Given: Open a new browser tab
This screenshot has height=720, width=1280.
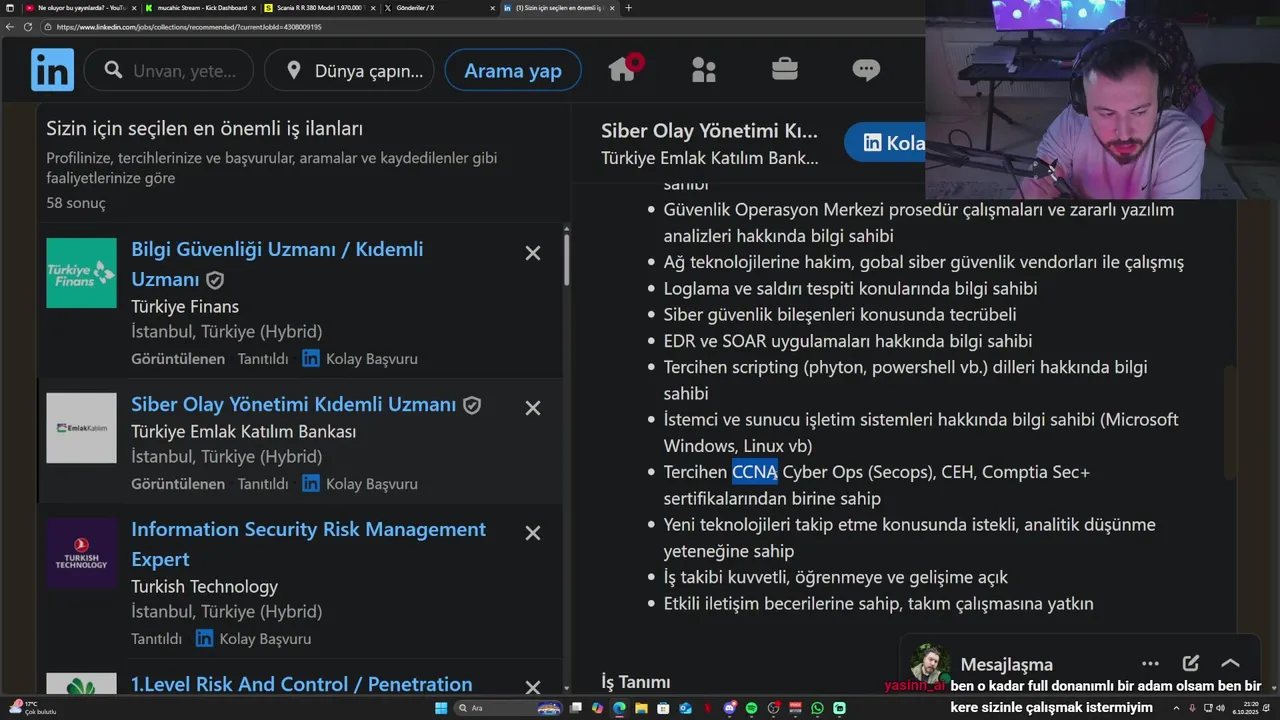Looking at the screenshot, I should [x=628, y=8].
